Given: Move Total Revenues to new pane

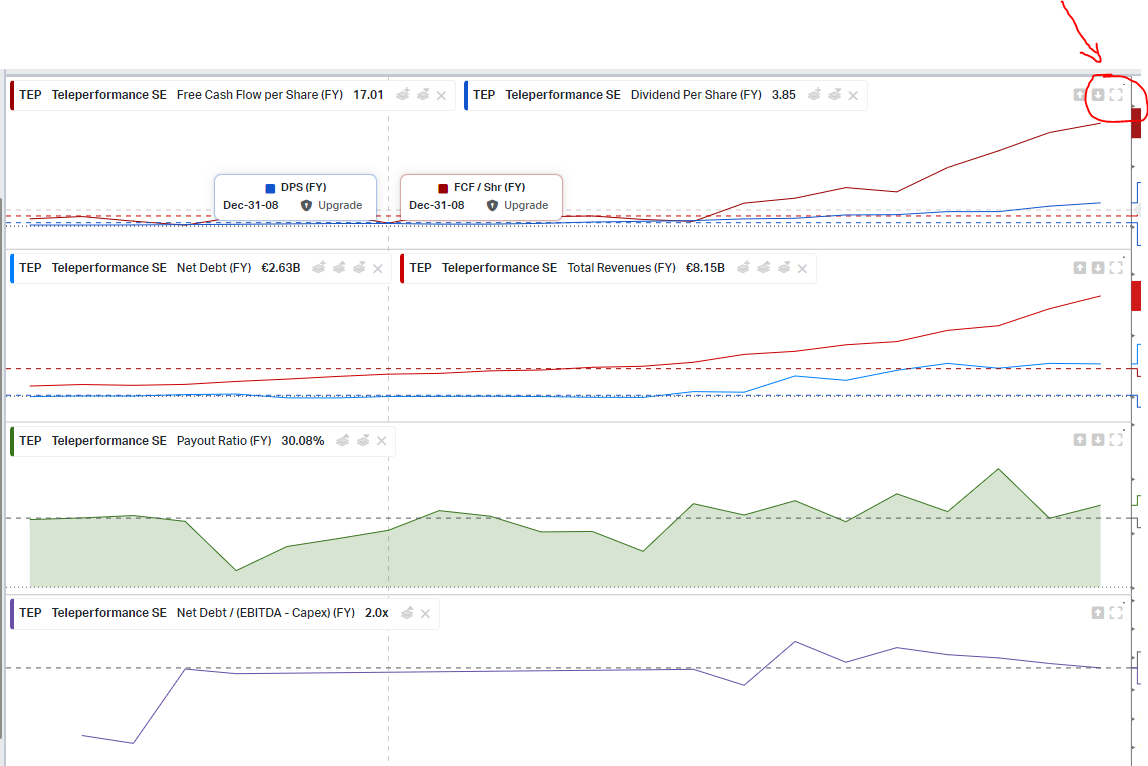Looking at the screenshot, I should point(743,267).
